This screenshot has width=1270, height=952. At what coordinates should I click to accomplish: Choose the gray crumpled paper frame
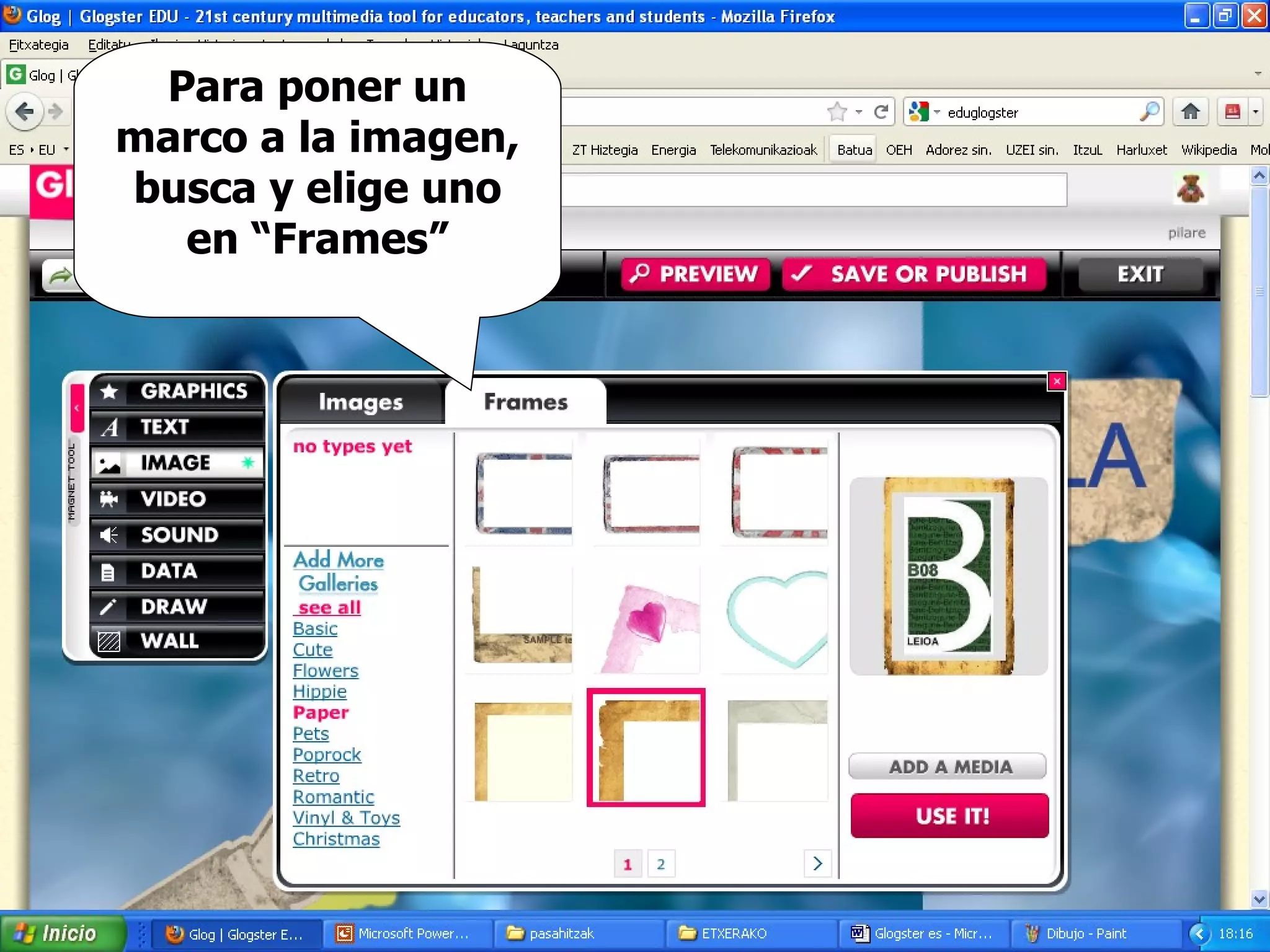[x=775, y=748]
